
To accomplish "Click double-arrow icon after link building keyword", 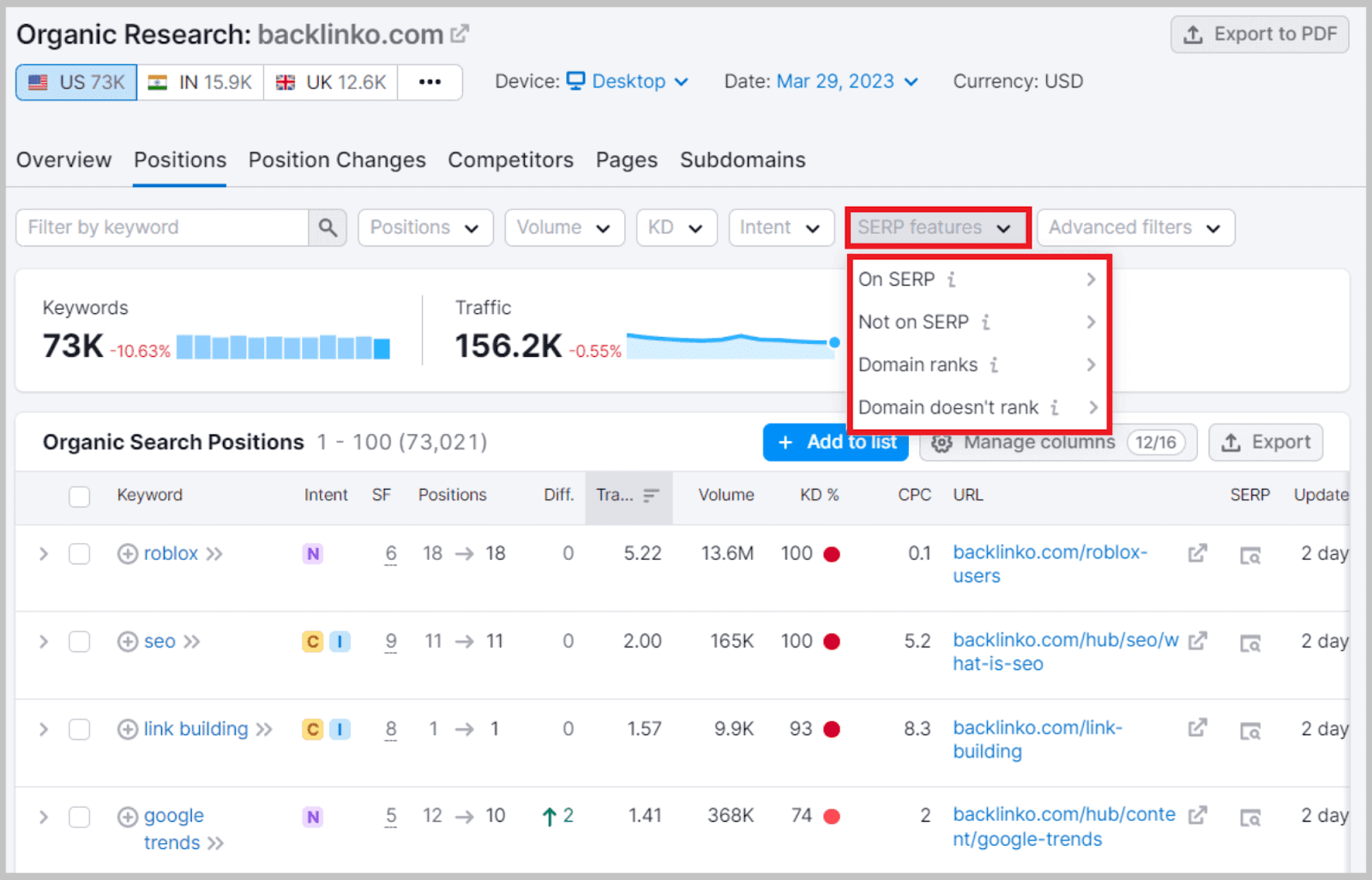I will pyautogui.click(x=264, y=729).
